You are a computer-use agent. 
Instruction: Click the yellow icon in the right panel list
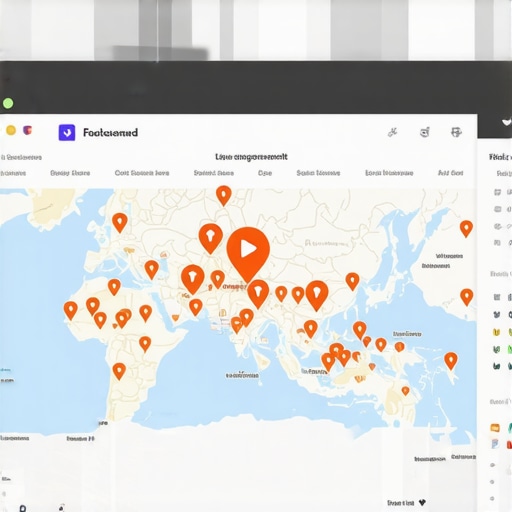[x=497, y=332]
